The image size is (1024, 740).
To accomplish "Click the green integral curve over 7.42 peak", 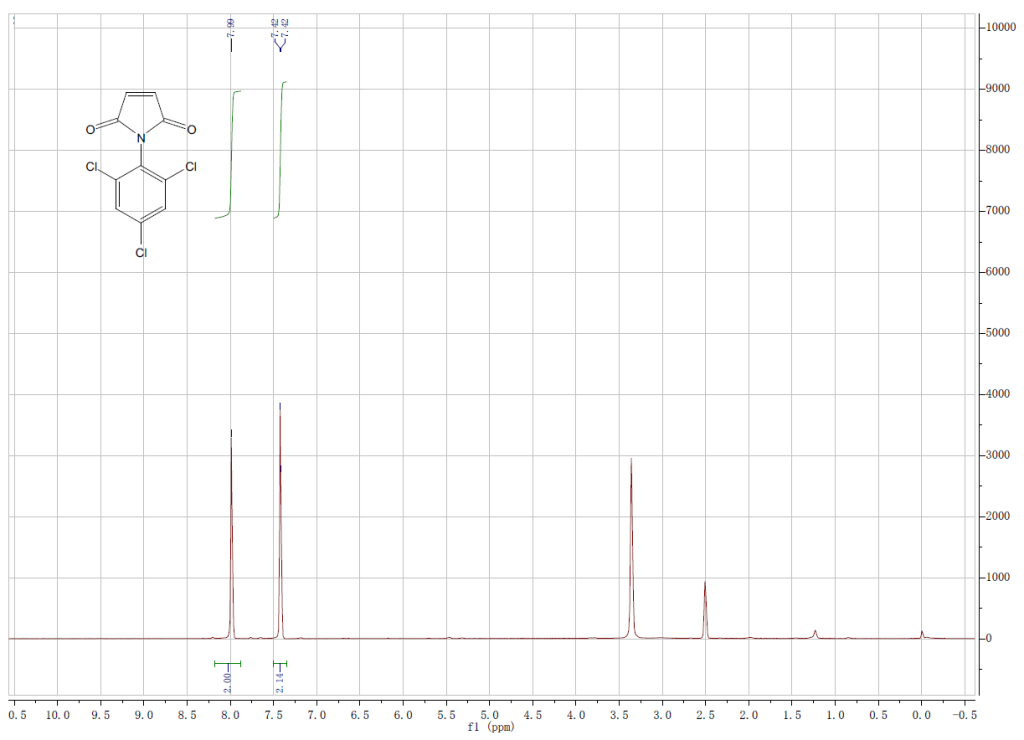I will point(280,150).
